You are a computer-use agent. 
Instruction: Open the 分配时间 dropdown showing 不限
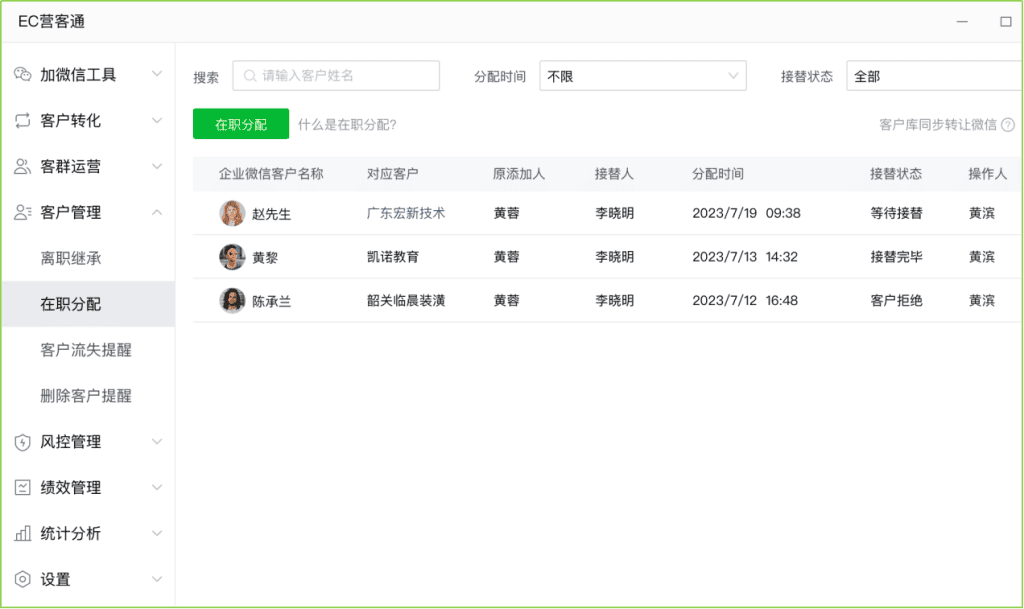pos(642,76)
